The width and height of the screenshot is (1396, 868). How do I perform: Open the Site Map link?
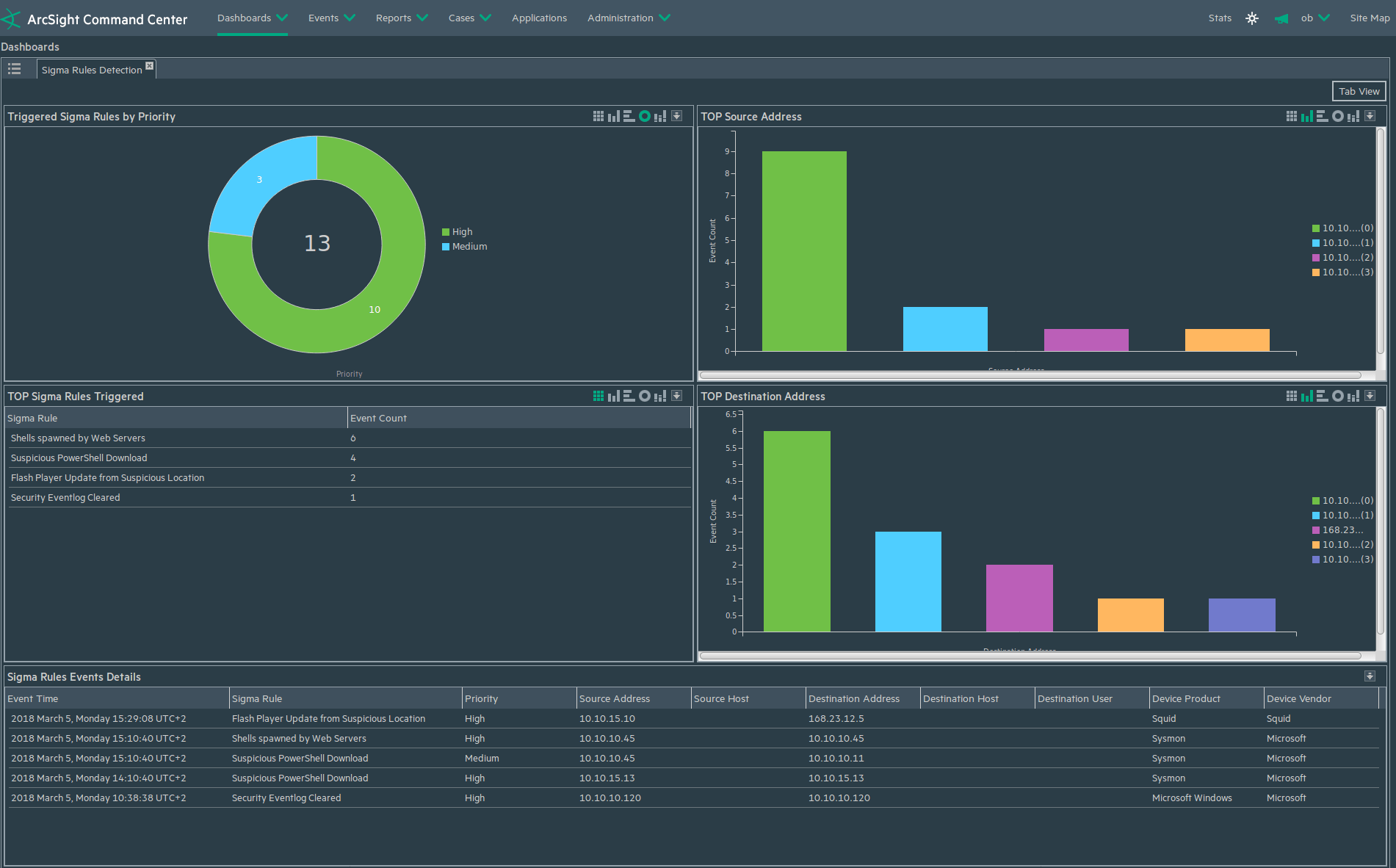tap(1369, 18)
